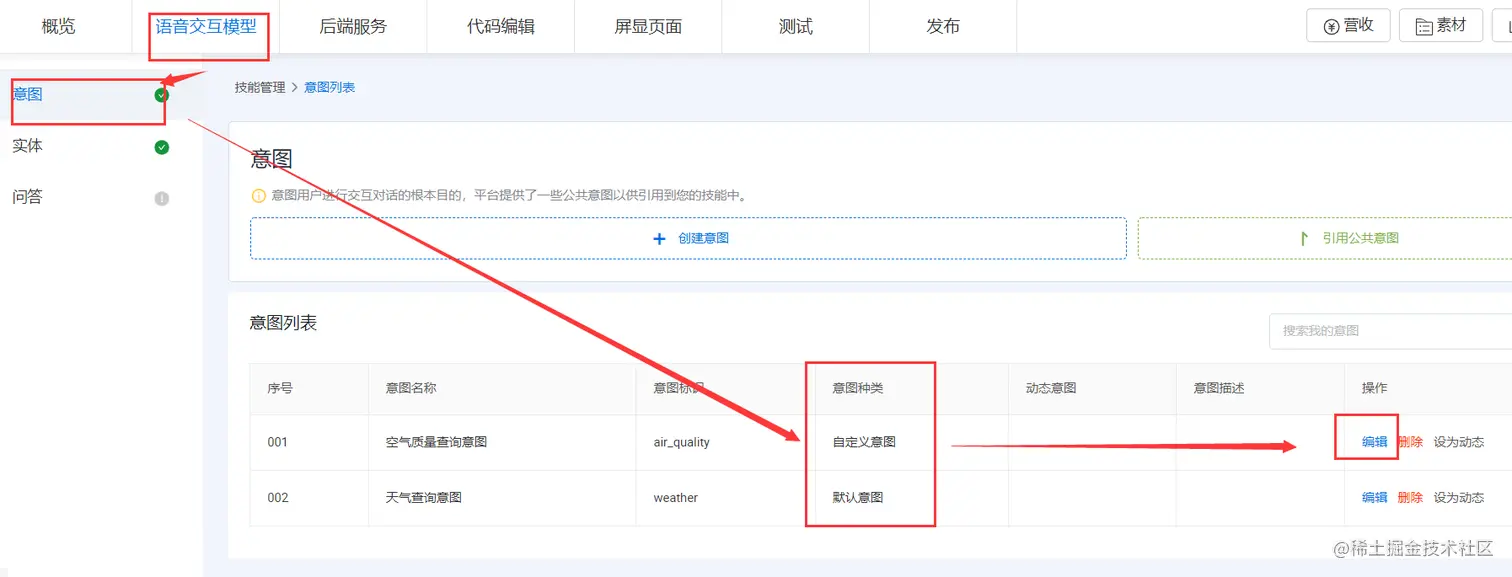Open the 发布 tab
The image size is (1512, 577).
942,26
